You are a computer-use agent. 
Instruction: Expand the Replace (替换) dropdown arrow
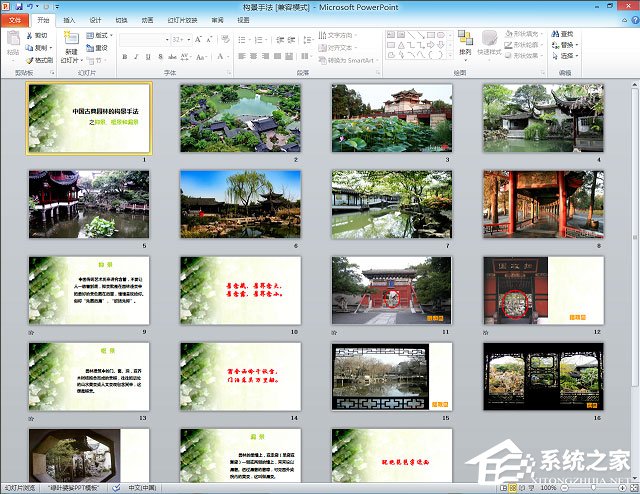(577, 45)
